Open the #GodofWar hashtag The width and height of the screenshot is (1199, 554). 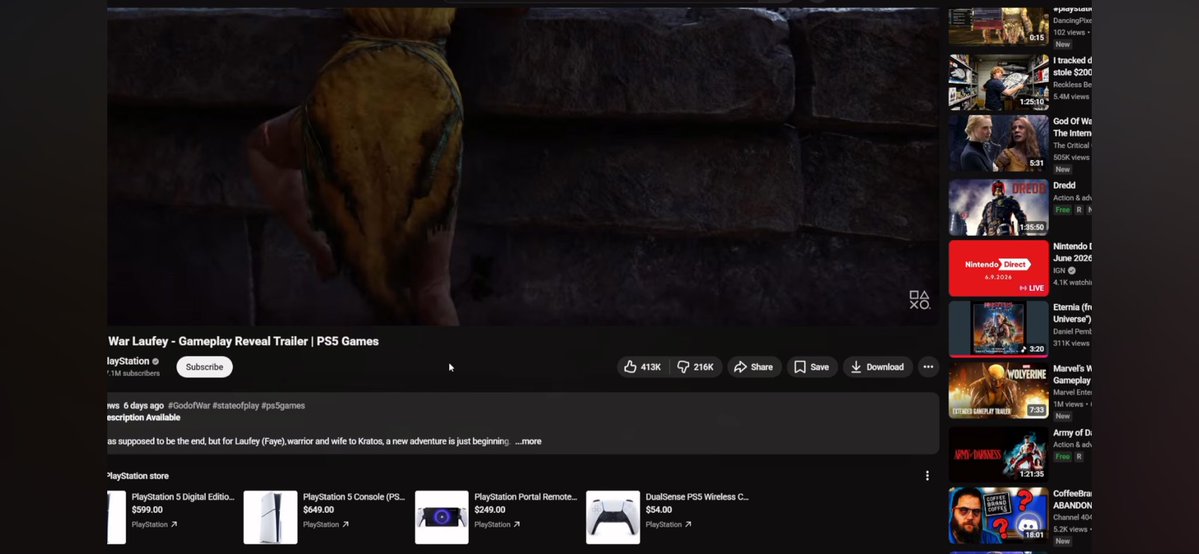click(189, 406)
